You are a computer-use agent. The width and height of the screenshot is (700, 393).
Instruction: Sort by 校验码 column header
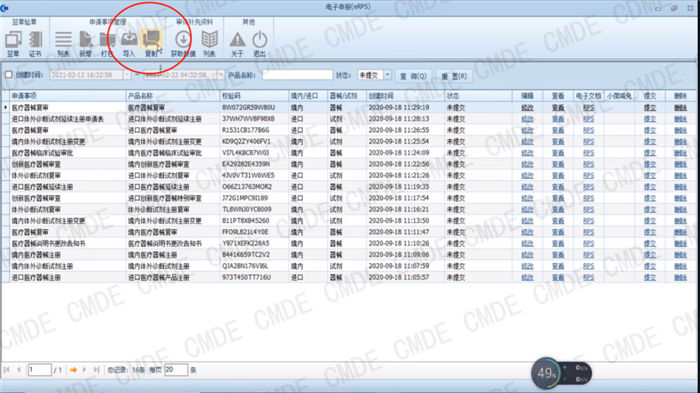(x=254, y=96)
